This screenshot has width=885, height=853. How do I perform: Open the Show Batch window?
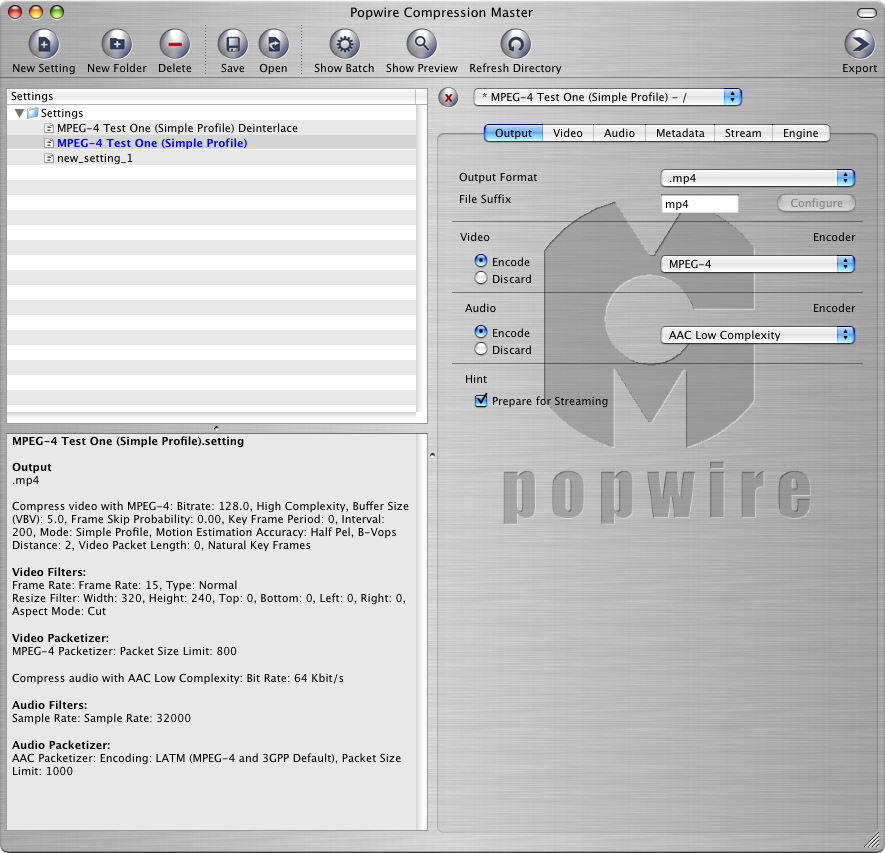click(344, 44)
